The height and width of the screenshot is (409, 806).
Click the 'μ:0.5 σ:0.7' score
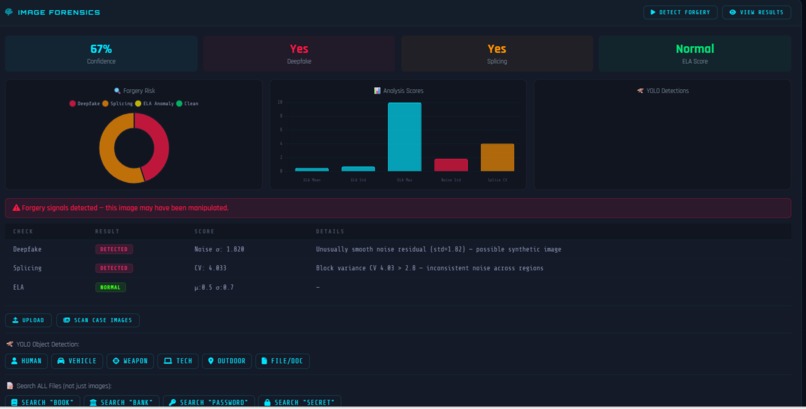(x=214, y=287)
